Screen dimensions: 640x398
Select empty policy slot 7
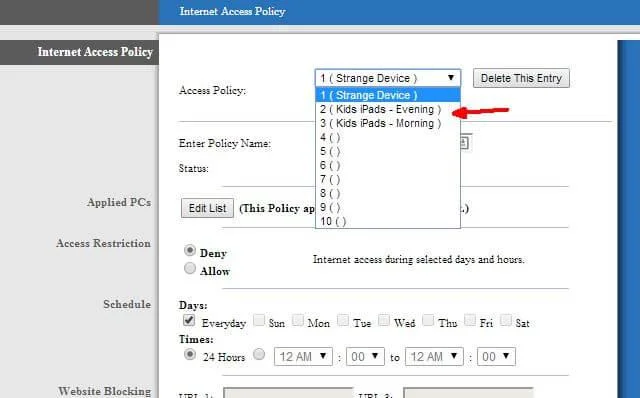(388, 179)
